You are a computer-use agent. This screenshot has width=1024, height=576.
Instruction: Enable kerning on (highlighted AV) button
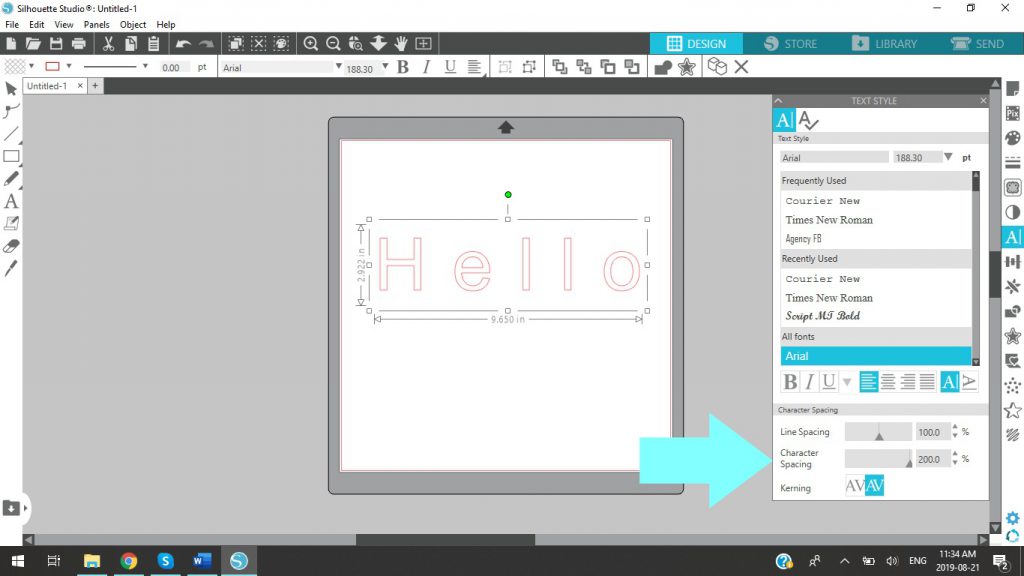tap(874, 486)
